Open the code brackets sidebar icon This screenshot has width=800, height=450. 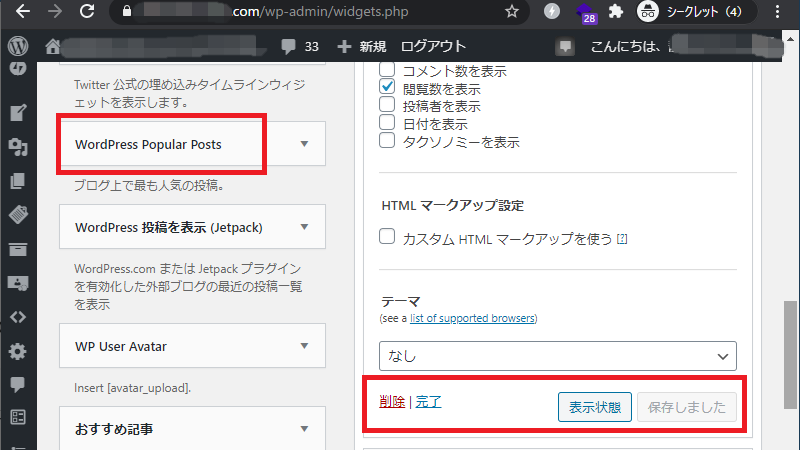[18, 317]
